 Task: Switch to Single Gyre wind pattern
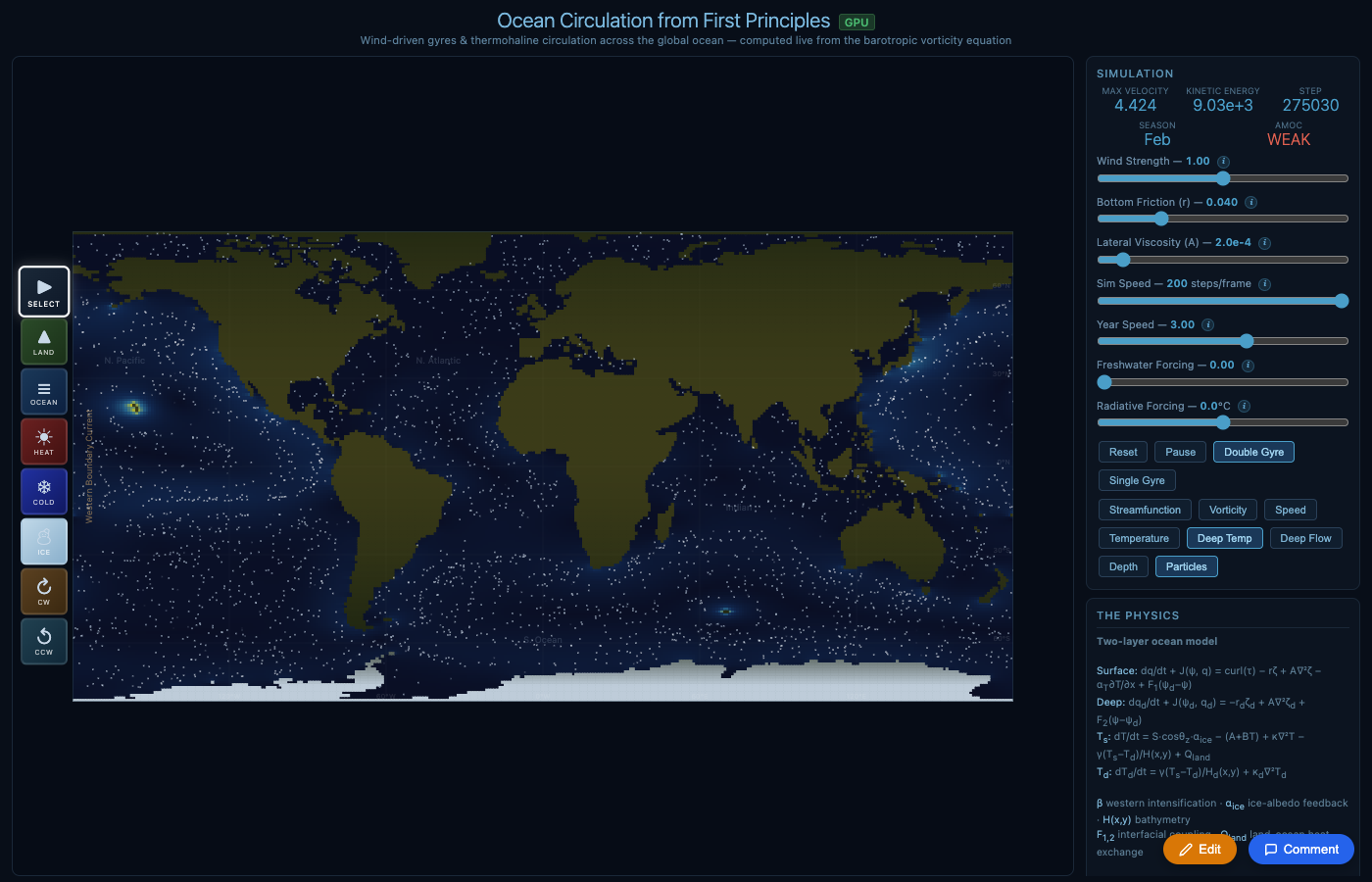1136,480
